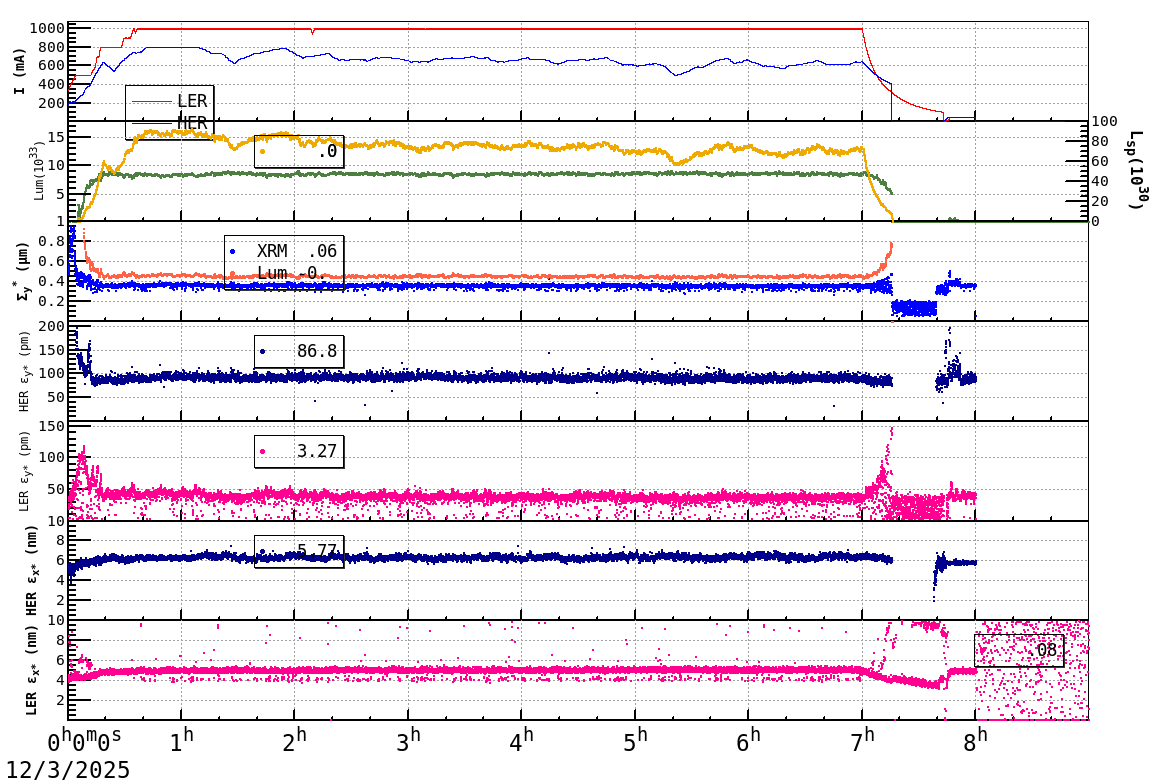The height and width of the screenshot is (782, 1160).
Task: Click the blue XRM dot marker in legend
Action: tap(232, 251)
